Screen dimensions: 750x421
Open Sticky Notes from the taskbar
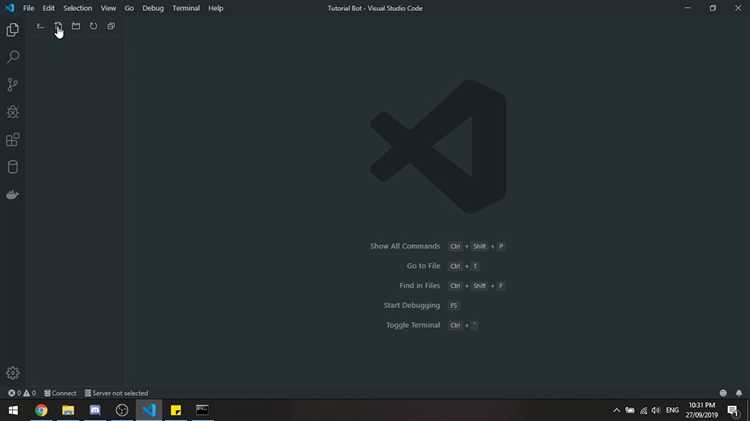pyautogui.click(x=176, y=410)
